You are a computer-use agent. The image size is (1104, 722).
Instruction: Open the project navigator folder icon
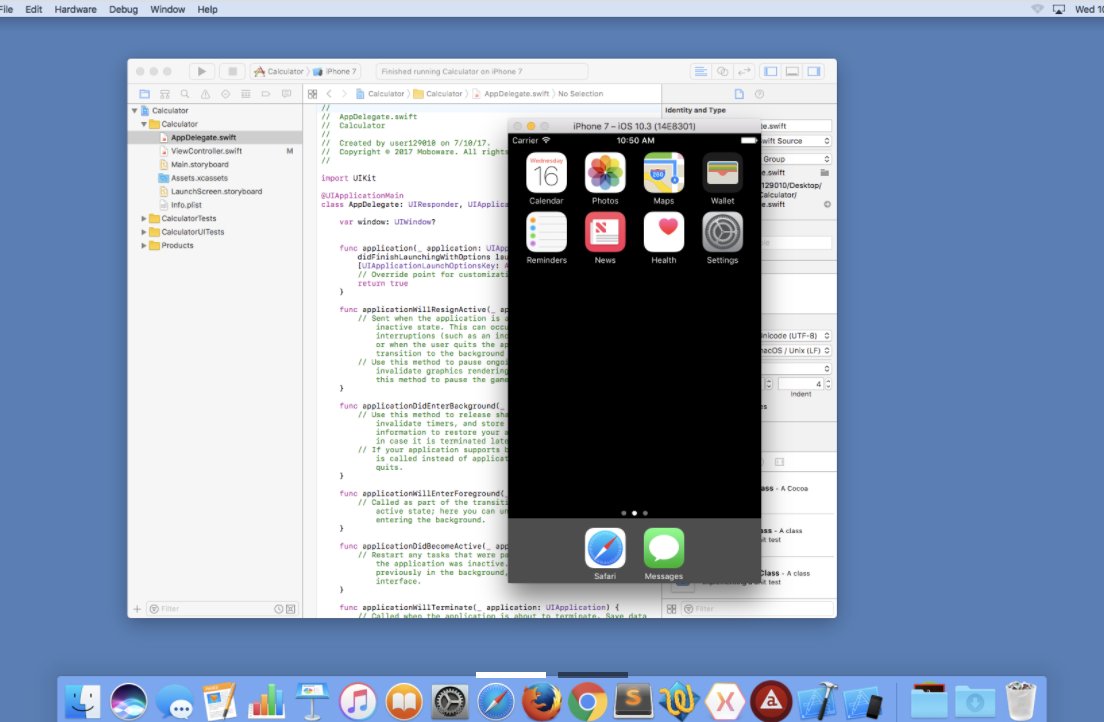[144, 94]
